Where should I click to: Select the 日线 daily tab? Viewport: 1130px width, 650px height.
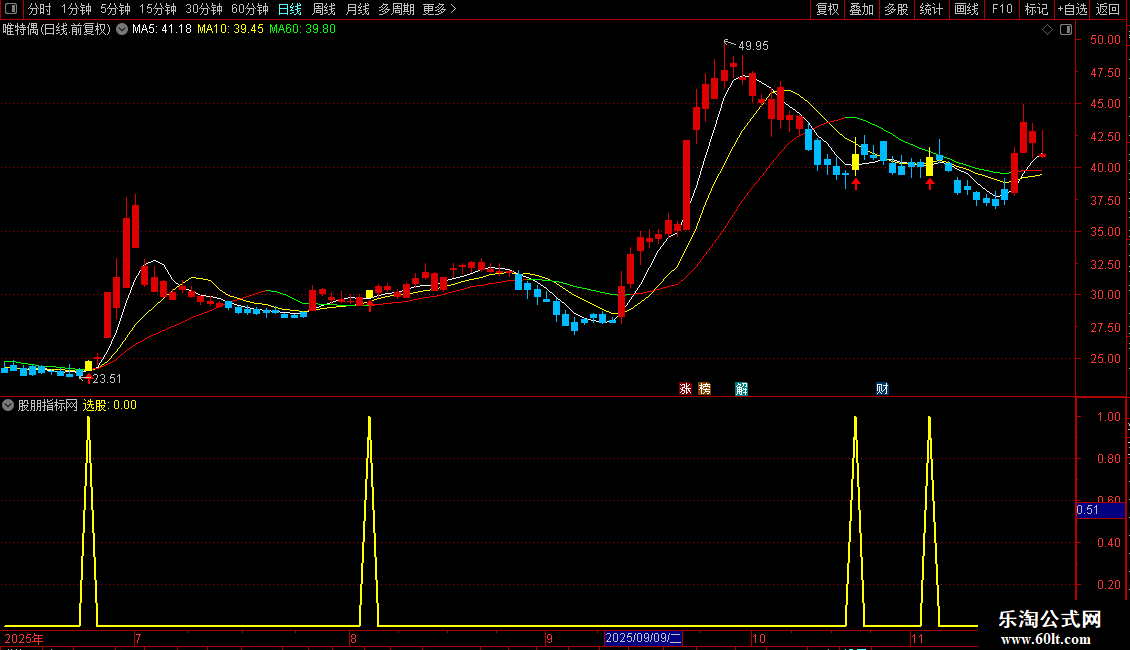290,9
